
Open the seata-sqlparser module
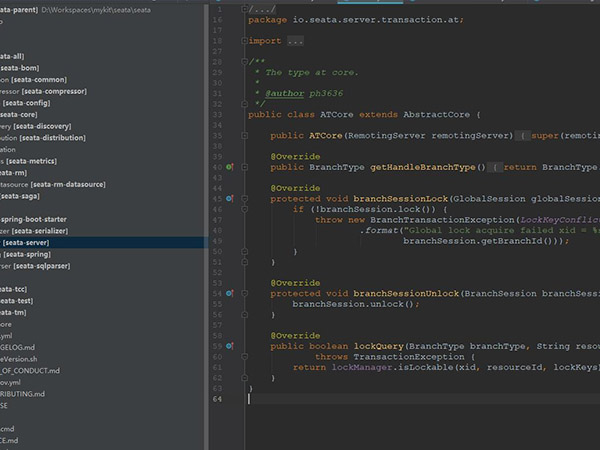pyautogui.click(x=40, y=267)
